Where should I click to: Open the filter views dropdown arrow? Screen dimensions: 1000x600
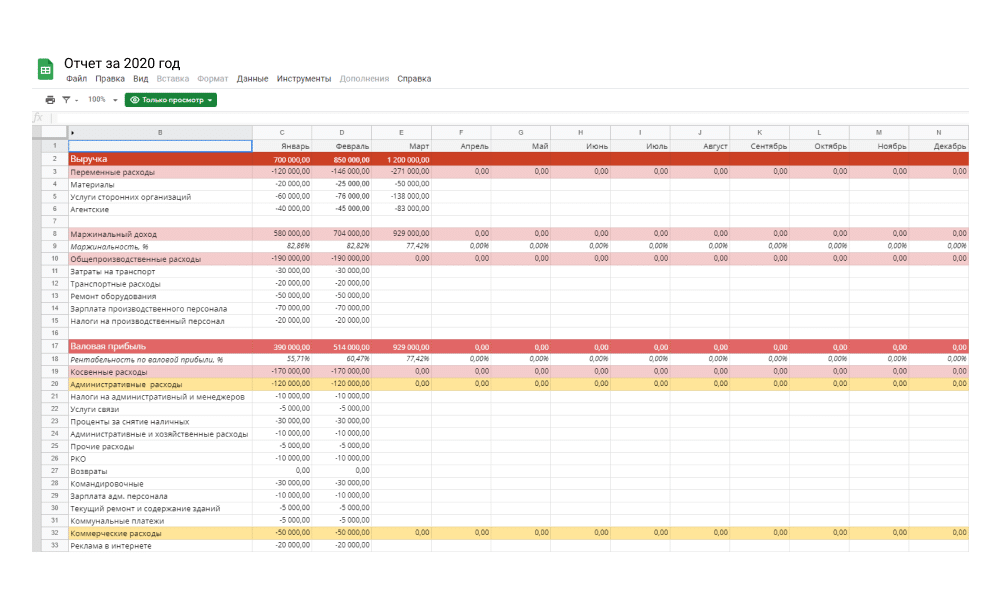(x=77, y=100)
